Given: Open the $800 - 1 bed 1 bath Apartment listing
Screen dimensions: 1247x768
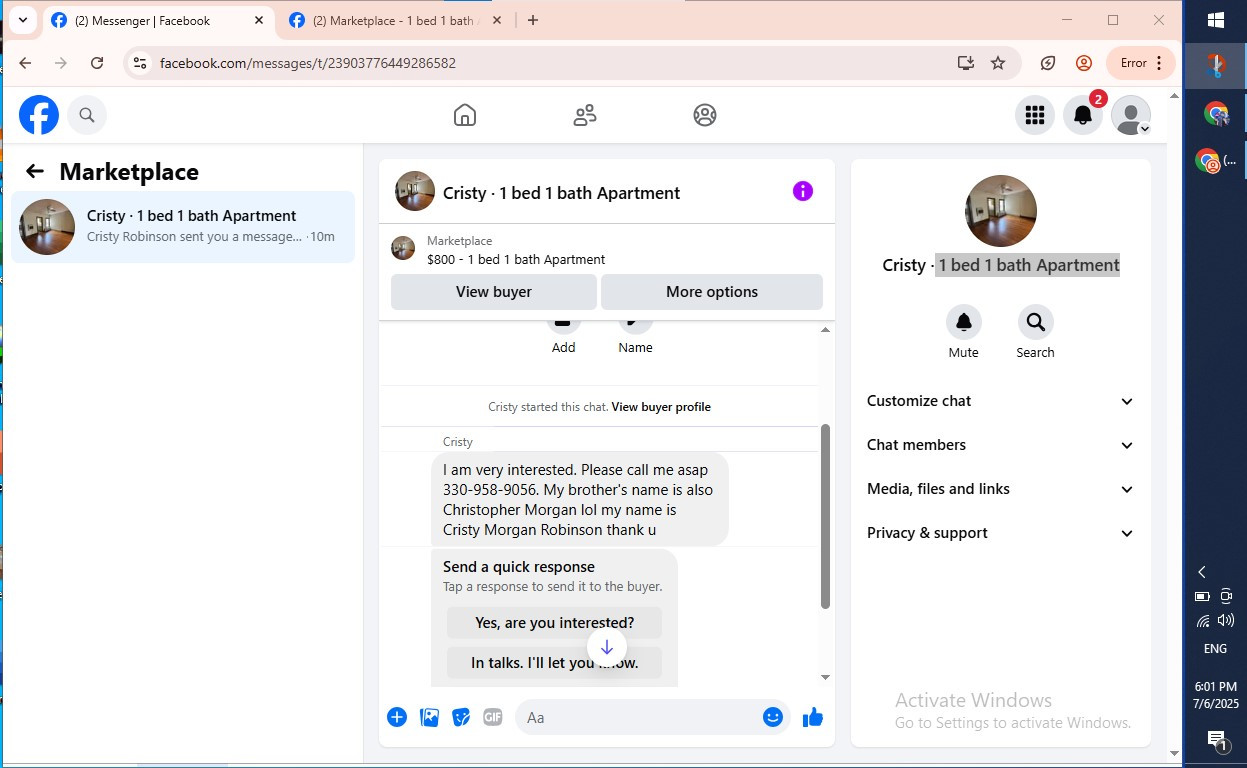Looking at the screenshot, I should click(516, 259).
